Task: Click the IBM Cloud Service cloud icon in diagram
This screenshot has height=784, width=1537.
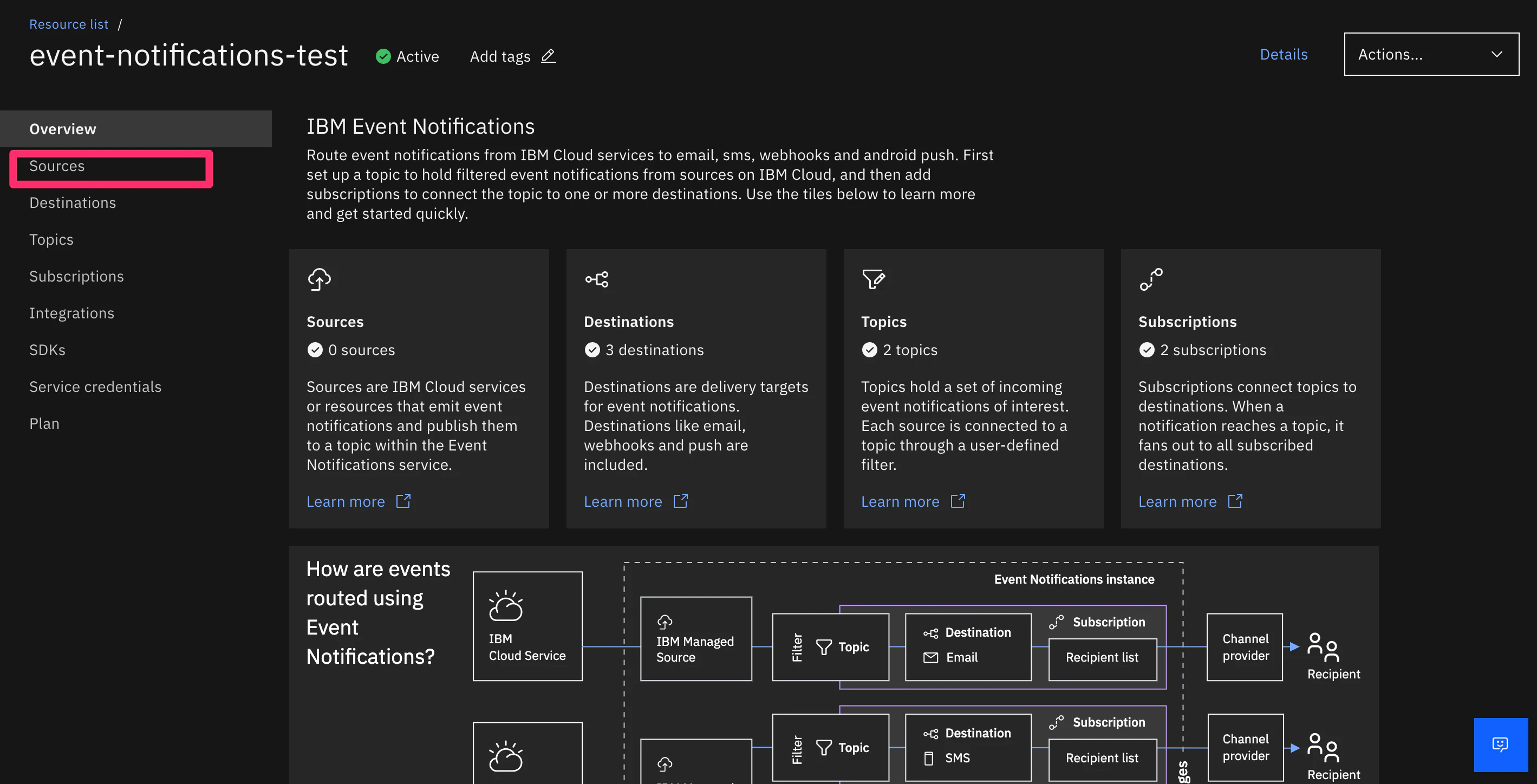Action: (x=505, y=606)
